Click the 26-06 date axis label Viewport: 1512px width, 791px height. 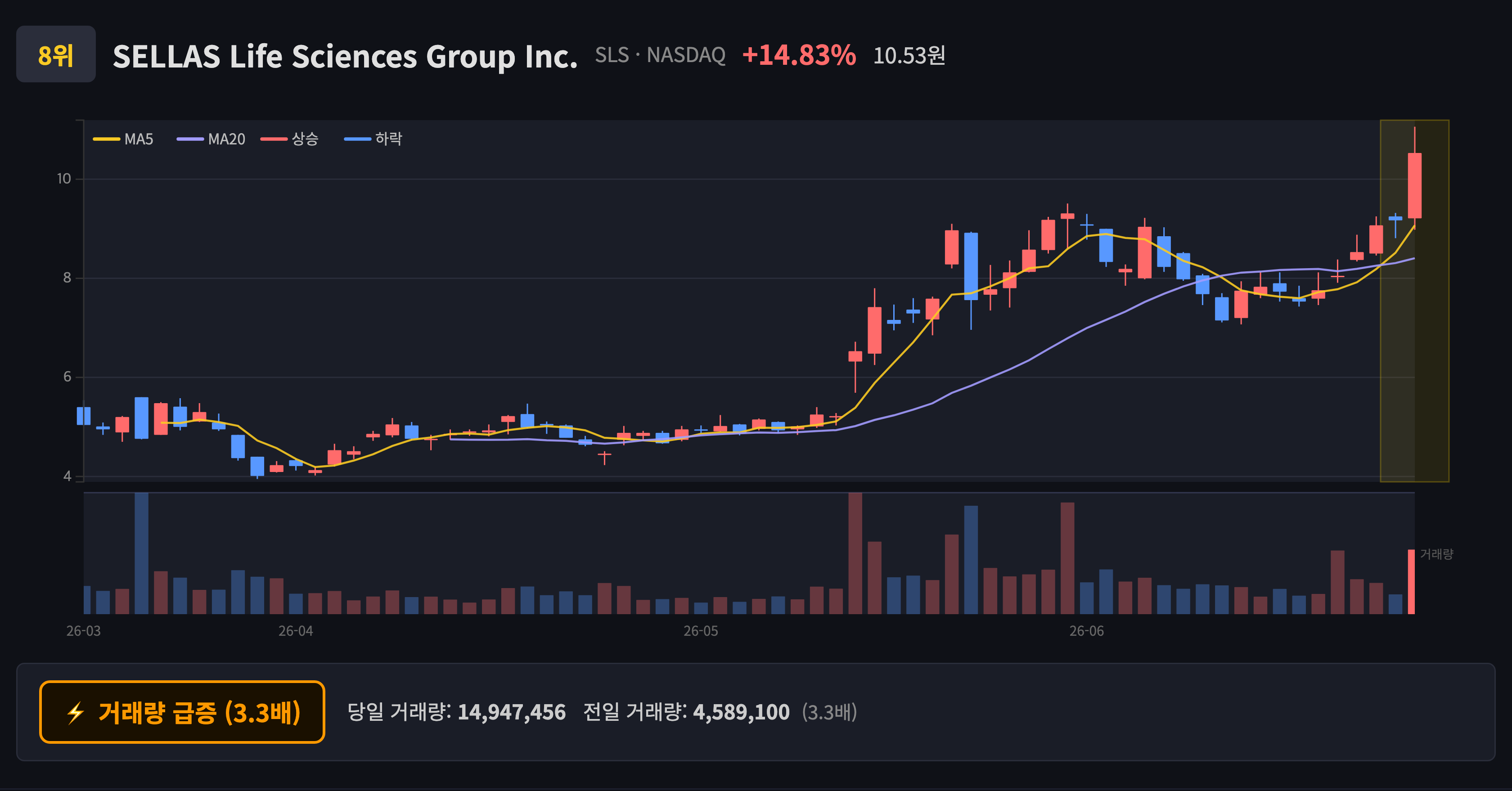pos(1086,631)
